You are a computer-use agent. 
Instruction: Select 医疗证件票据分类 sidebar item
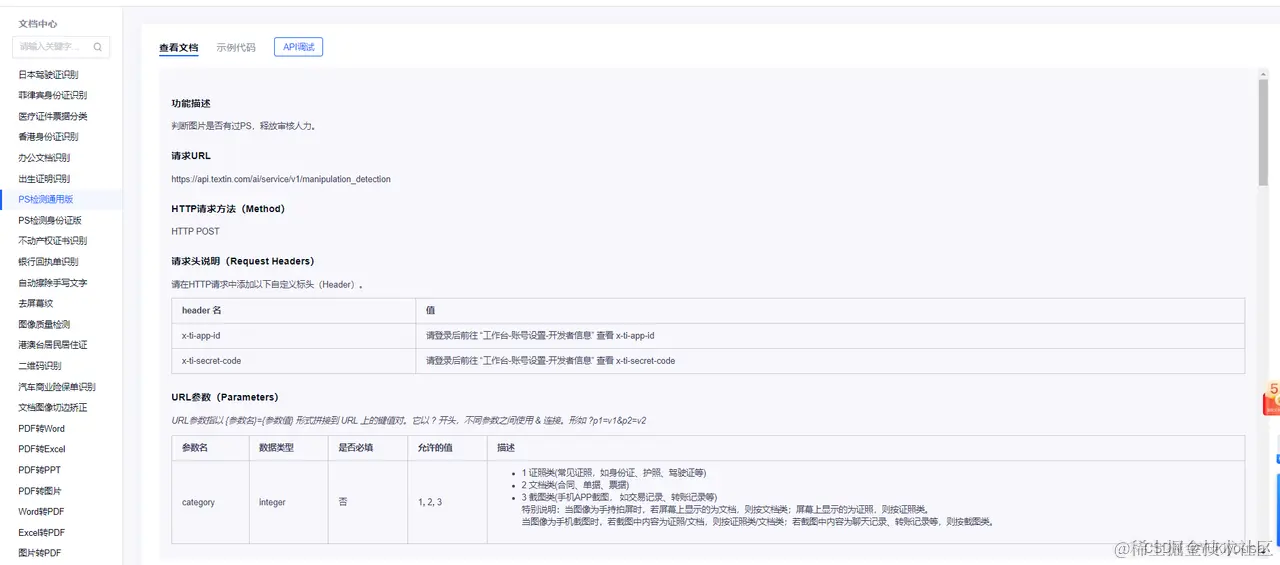52,116
